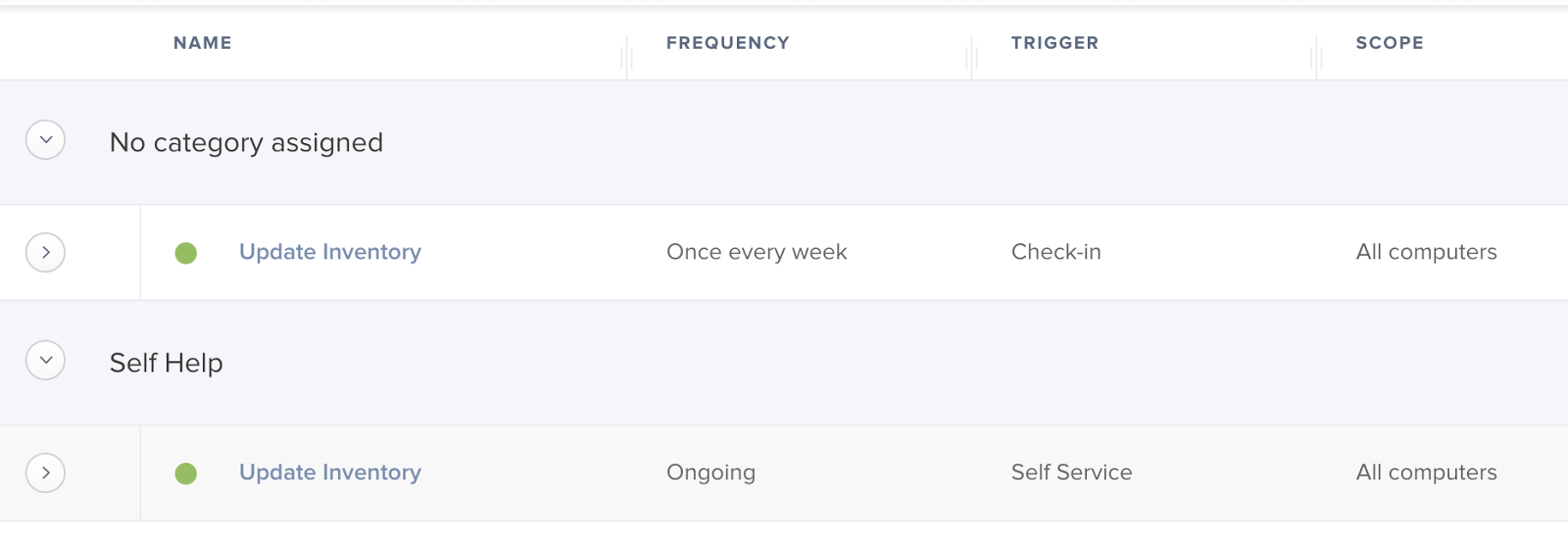Select the Self Help category heading

[x=167, y=364]
